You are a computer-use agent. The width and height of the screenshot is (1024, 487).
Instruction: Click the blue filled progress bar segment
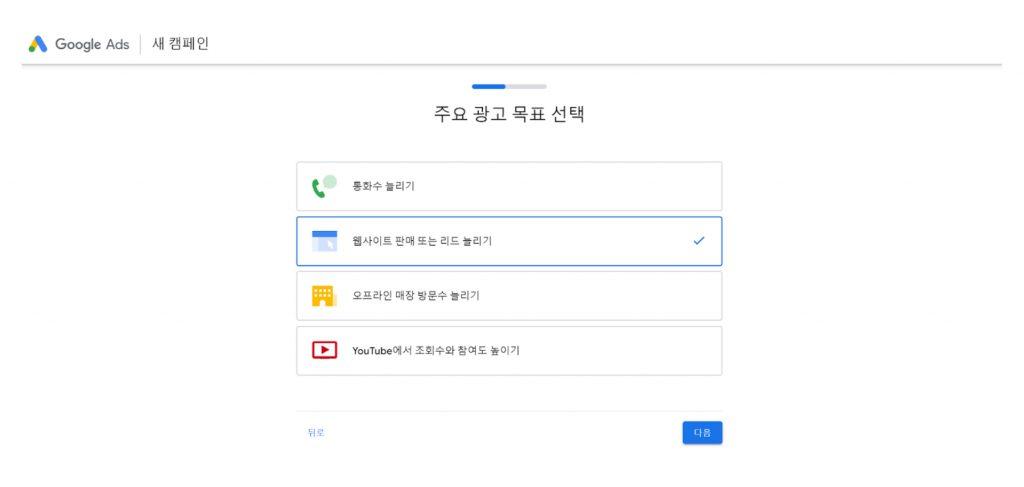coord(488,86)
